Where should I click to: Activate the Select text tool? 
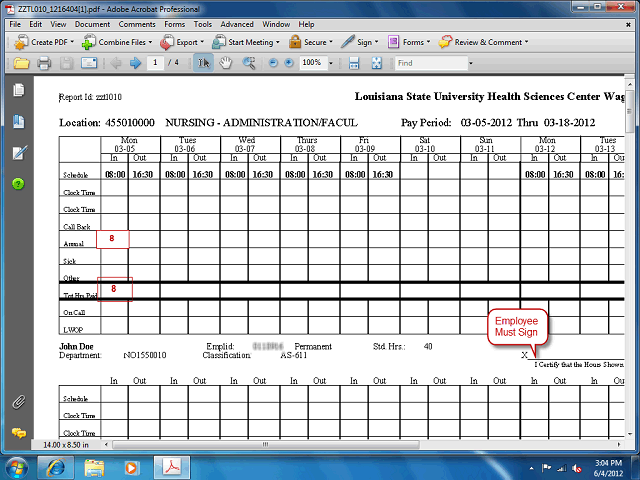click(203, 63)
